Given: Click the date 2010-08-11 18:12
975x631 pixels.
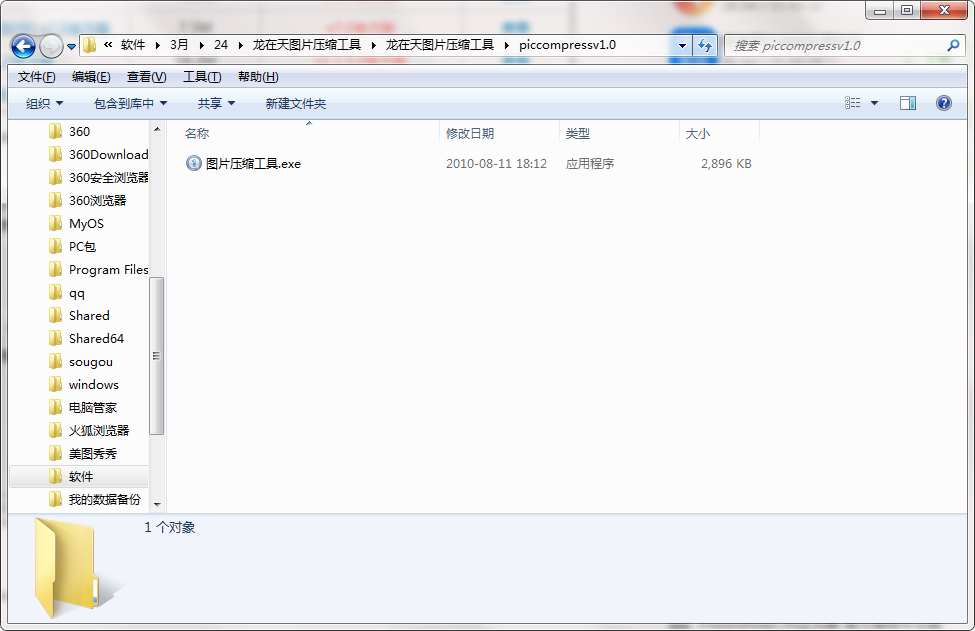Looking at the screenshot, I should click(x=496, y=164).
